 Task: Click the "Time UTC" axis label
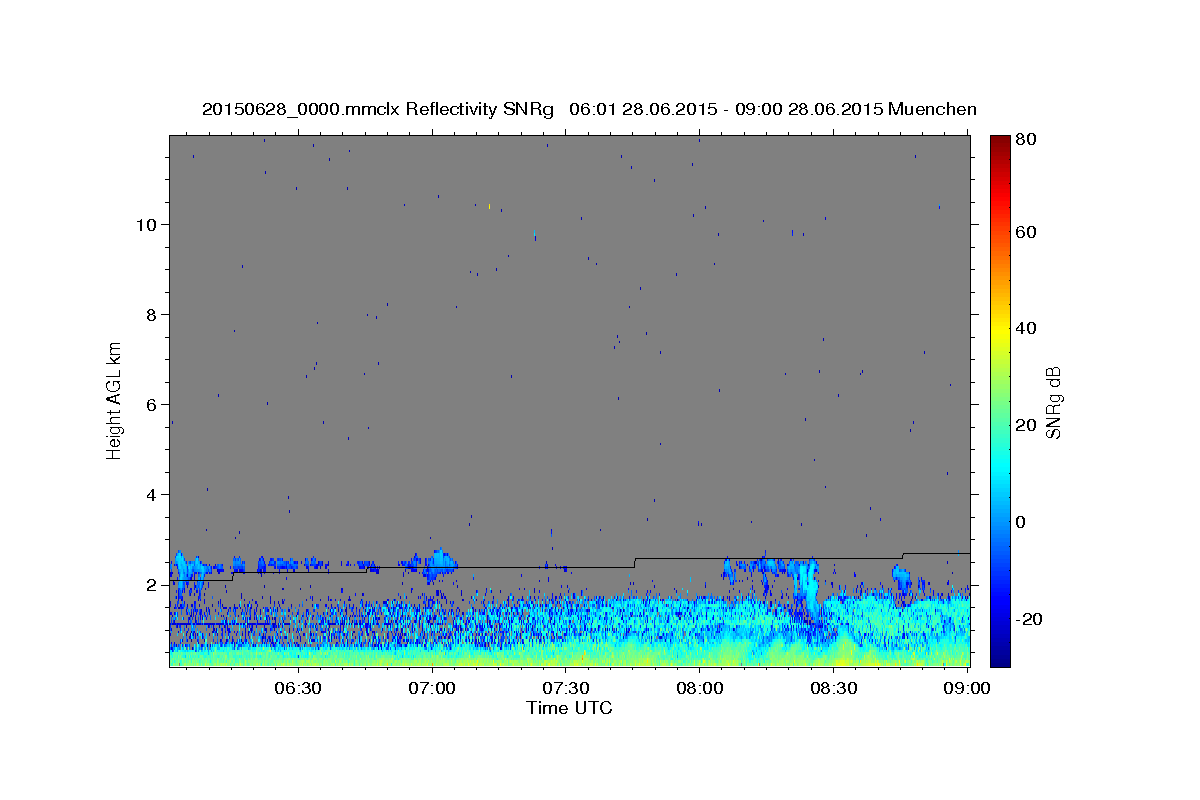[569, 708]
